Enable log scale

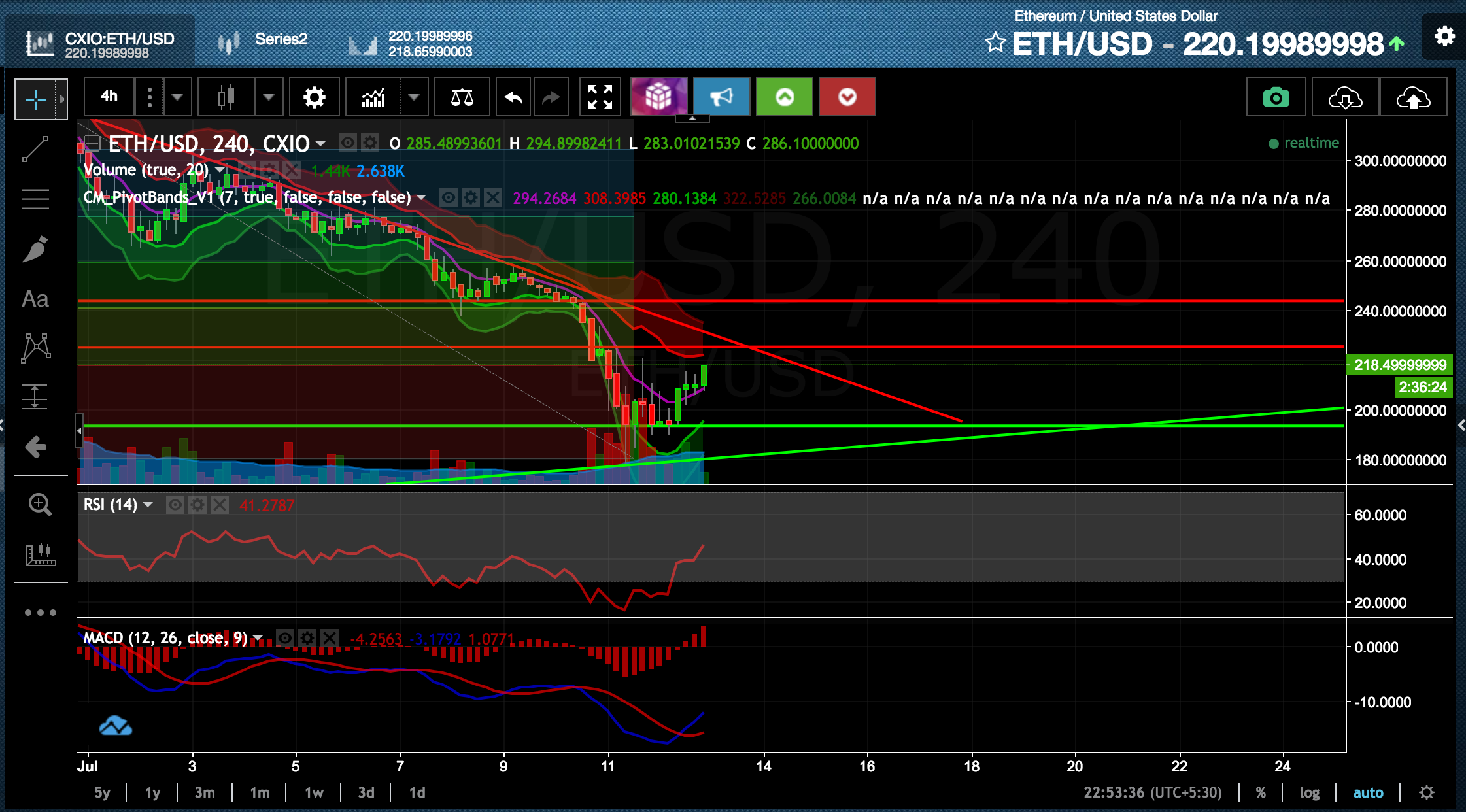1309,793
